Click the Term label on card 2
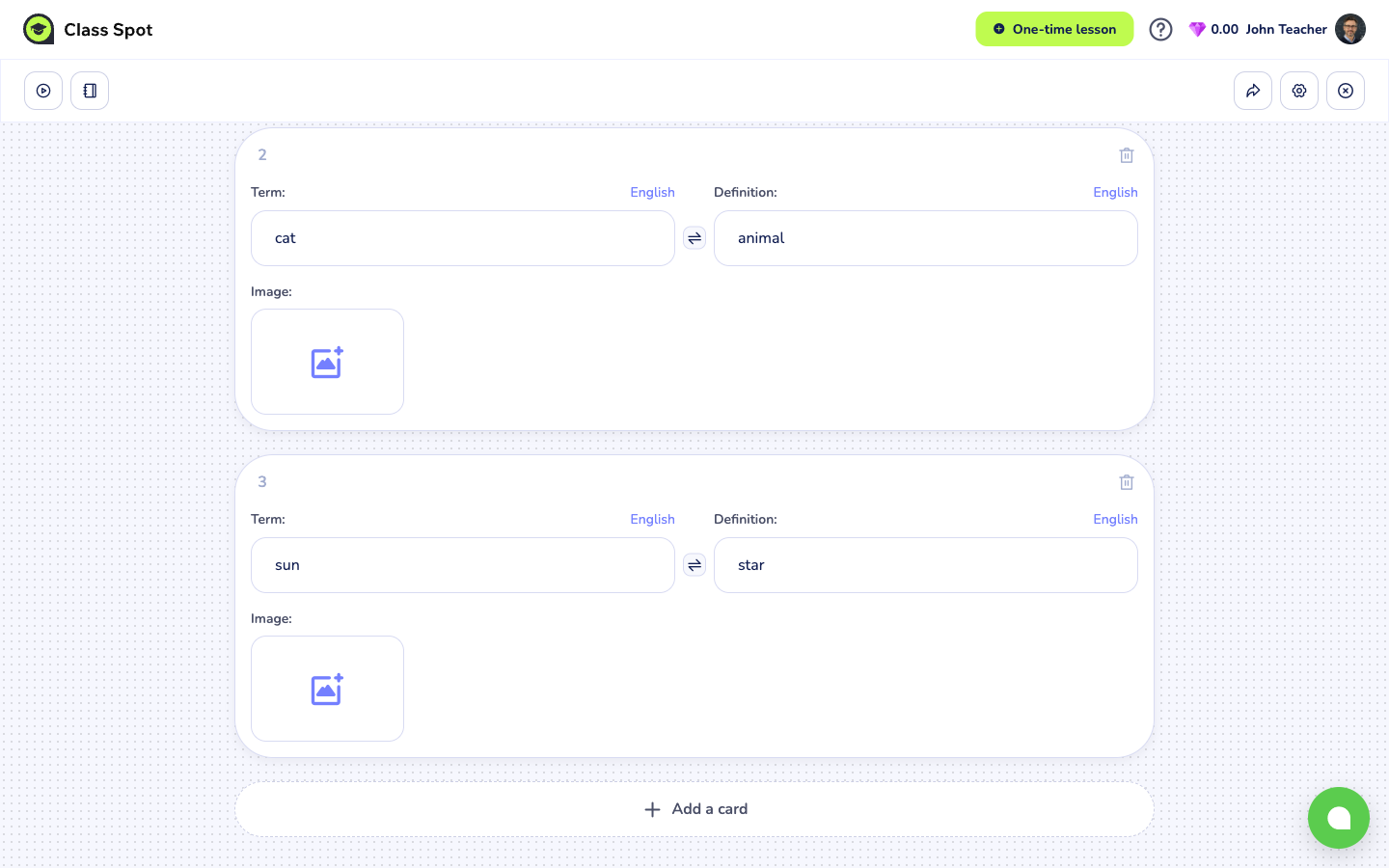The width and height of the screenshot is (1389, 868). coord(268,192)
